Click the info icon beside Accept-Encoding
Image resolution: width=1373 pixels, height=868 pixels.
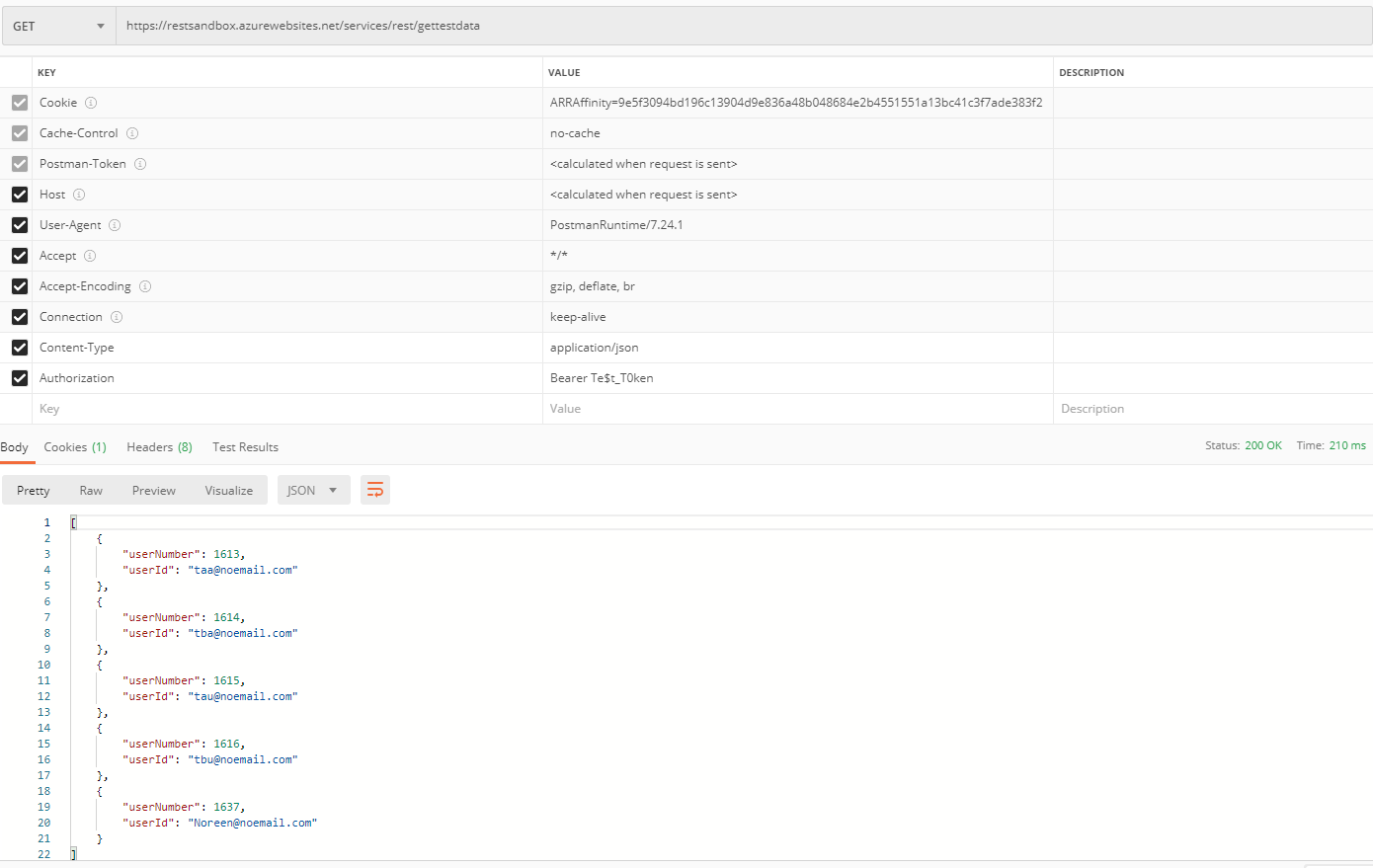tap(145, 286)
